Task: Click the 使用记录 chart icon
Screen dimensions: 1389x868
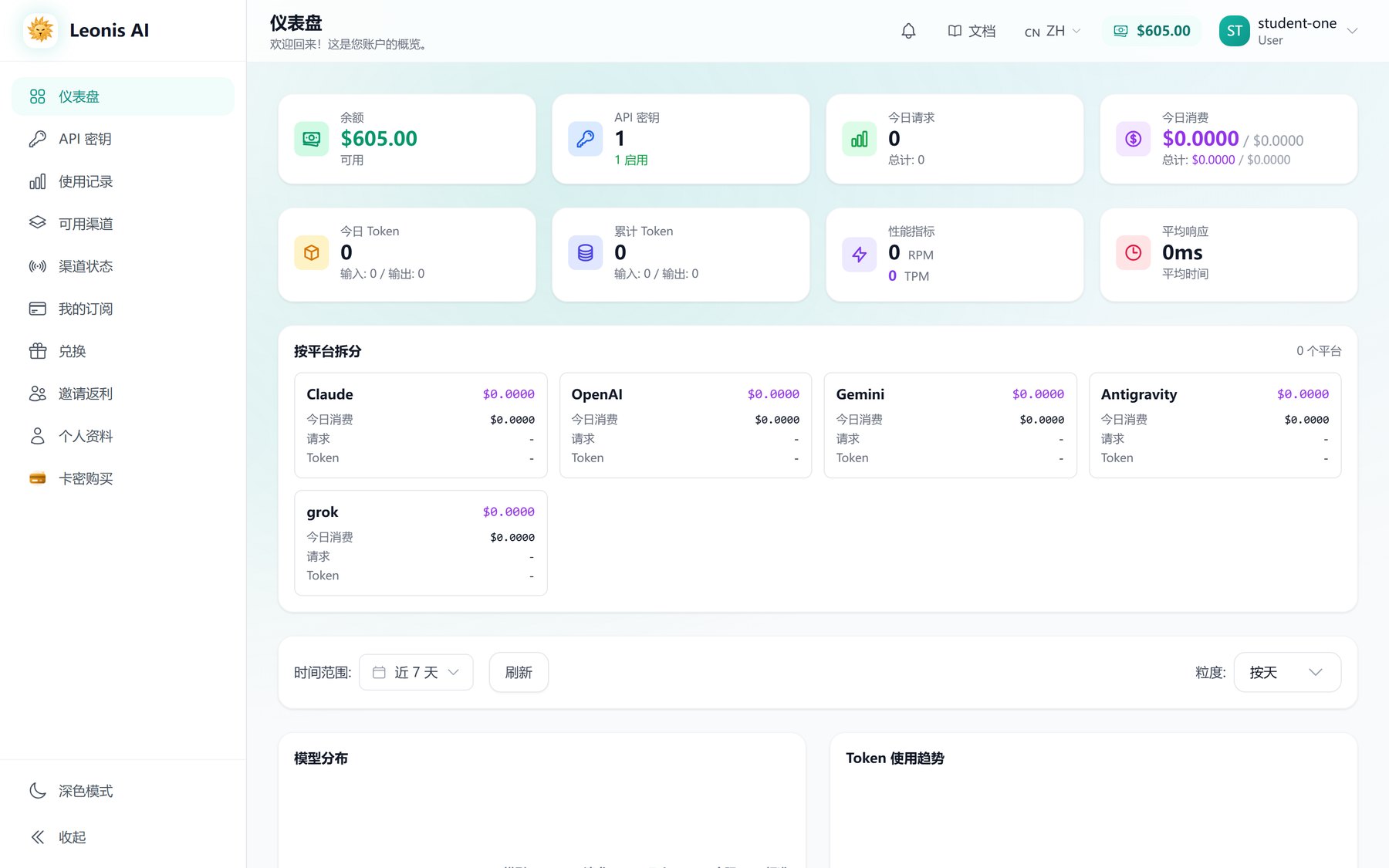Action: pos(37,181)
